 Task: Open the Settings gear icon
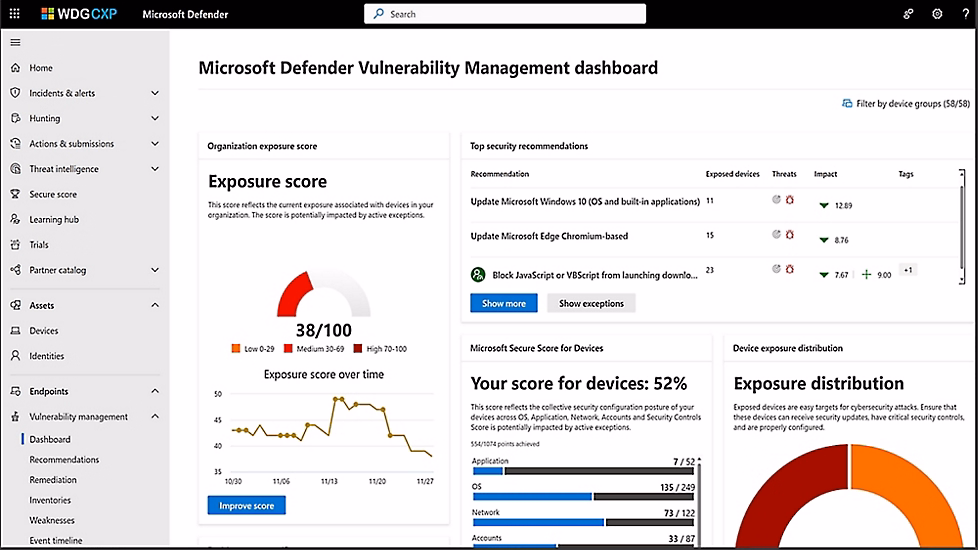tap(937, 14)
